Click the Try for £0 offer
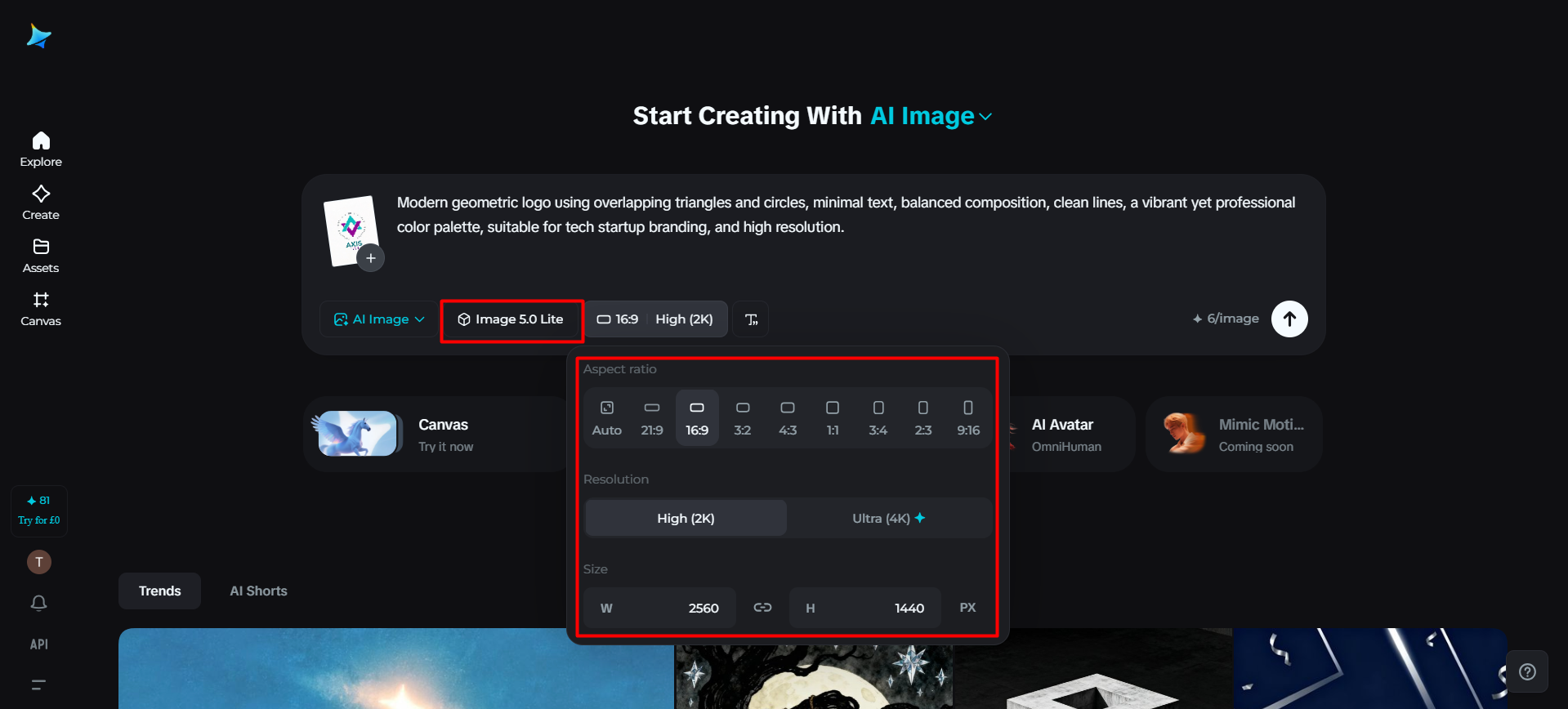This screenshot has width=1568, height=709. click(39, 520)
